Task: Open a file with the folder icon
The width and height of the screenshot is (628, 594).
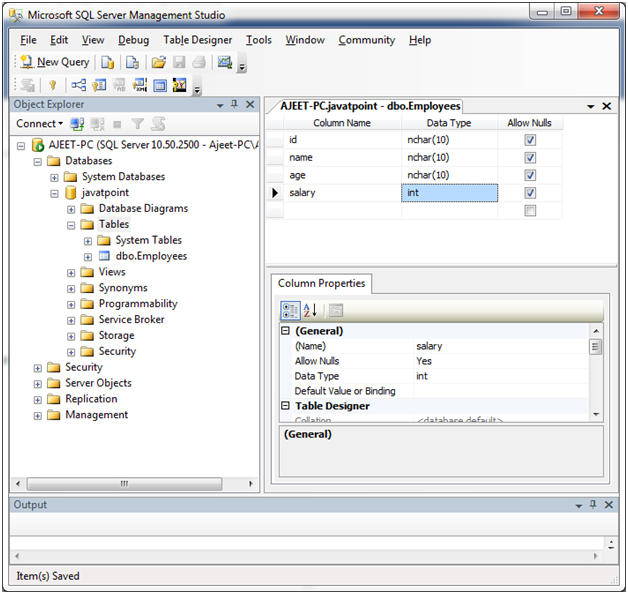Action: pos(159,62)
